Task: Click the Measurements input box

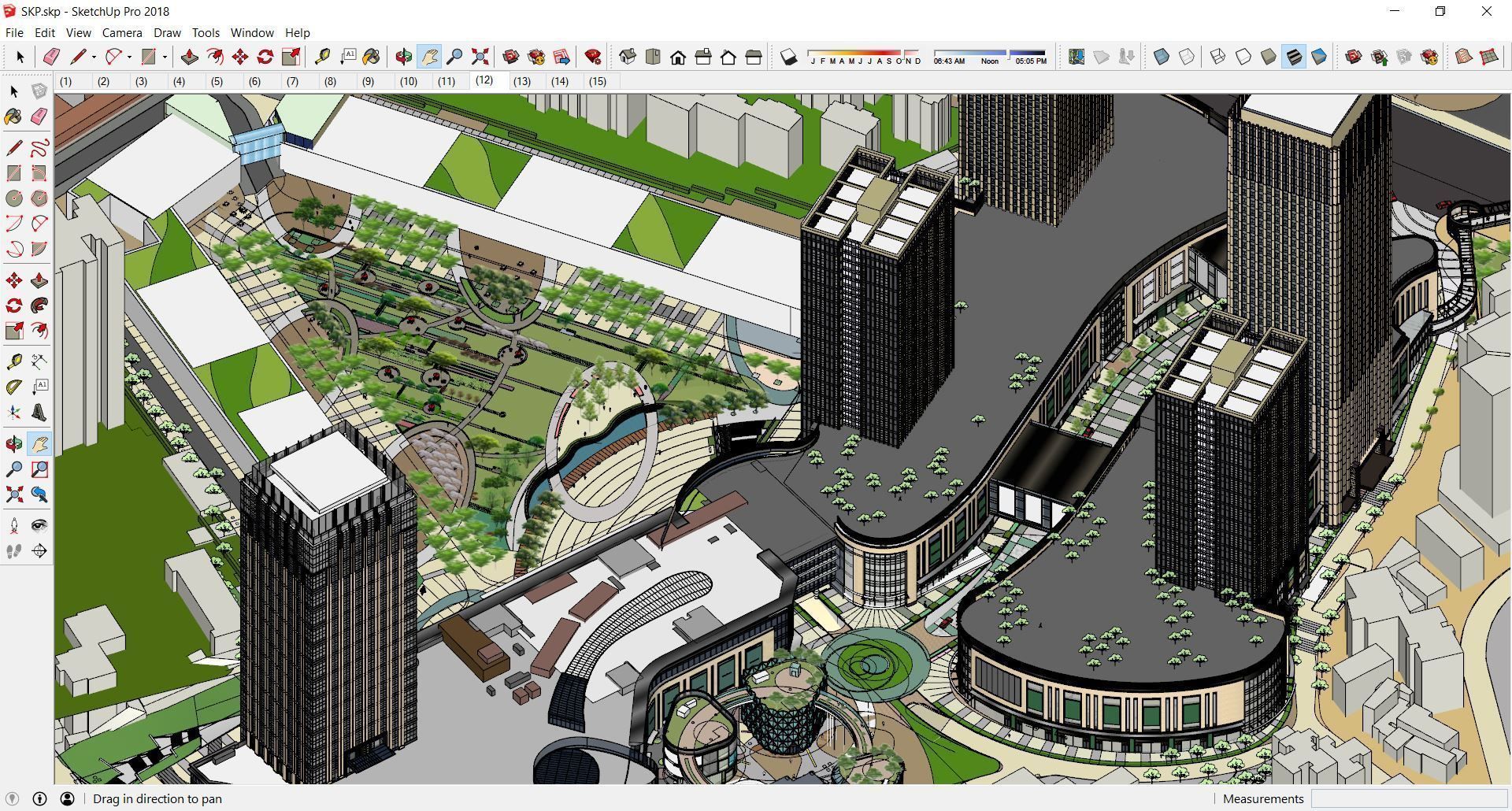Action: point(1409,798)
